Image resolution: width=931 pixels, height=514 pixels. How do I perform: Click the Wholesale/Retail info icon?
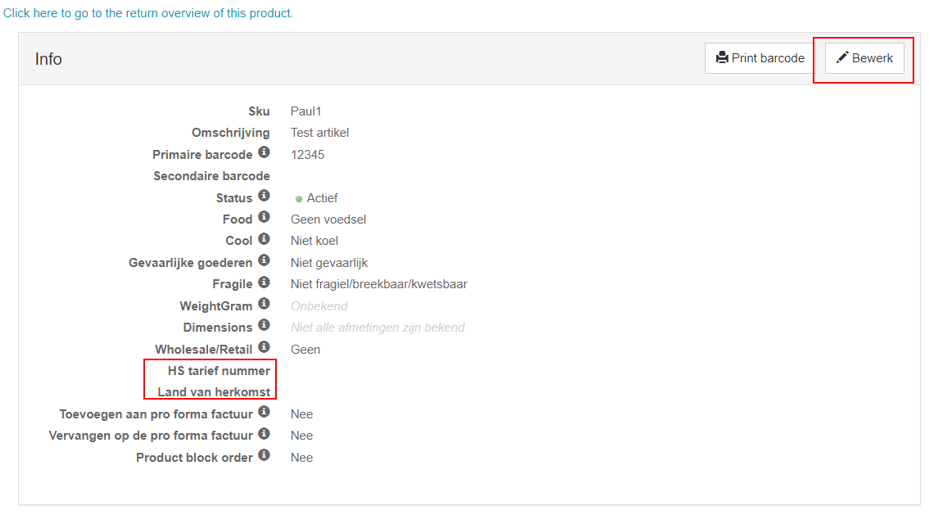(264, 347)
